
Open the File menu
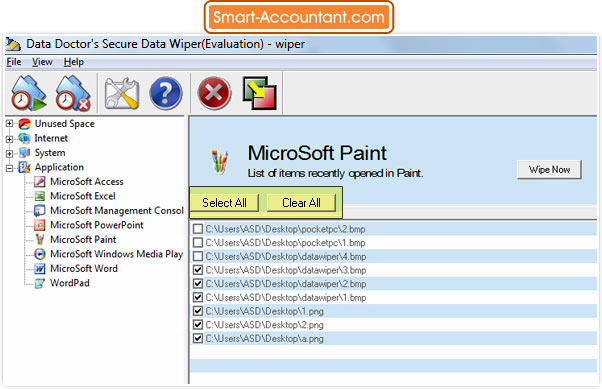[x=14, y=62]
